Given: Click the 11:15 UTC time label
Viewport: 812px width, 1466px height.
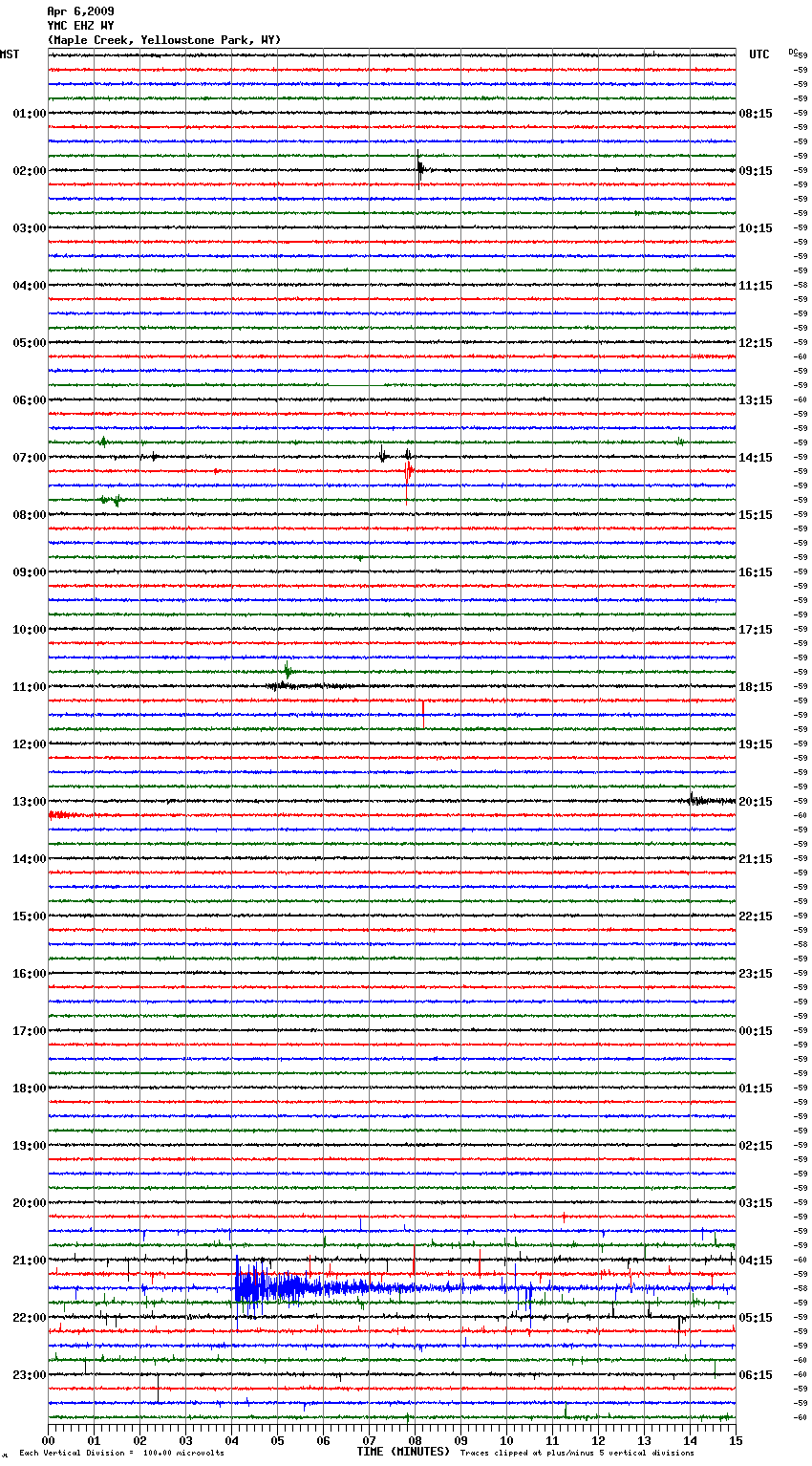Looking at the screenshot, I should (x=756, y=286).
